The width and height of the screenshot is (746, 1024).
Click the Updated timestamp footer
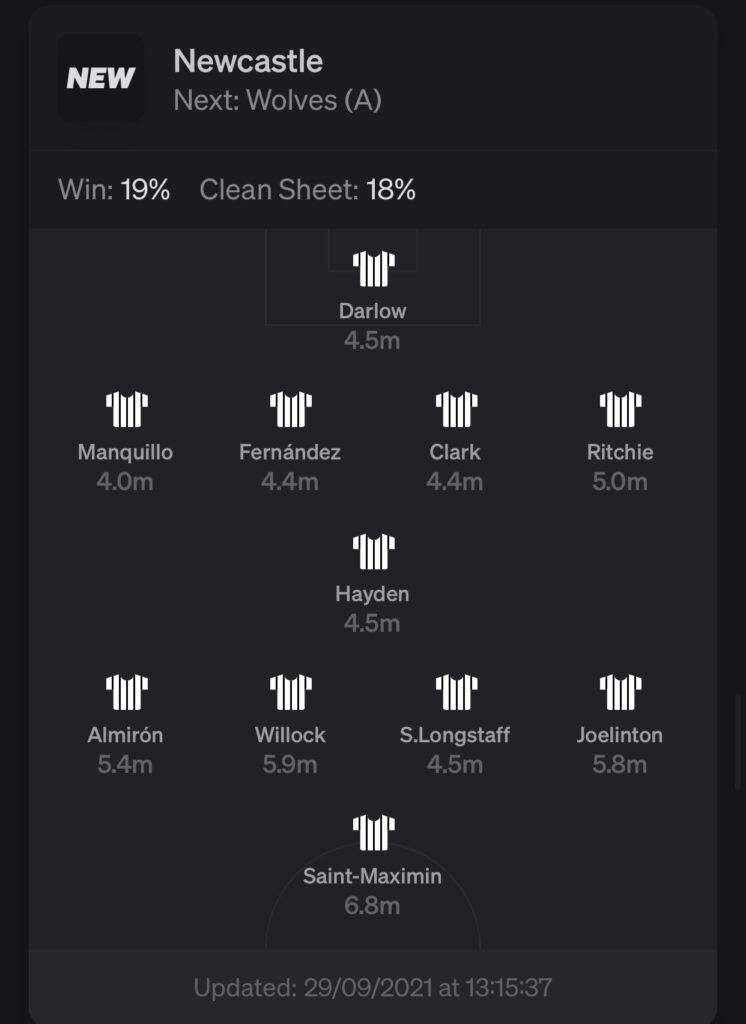click(373, 987)
